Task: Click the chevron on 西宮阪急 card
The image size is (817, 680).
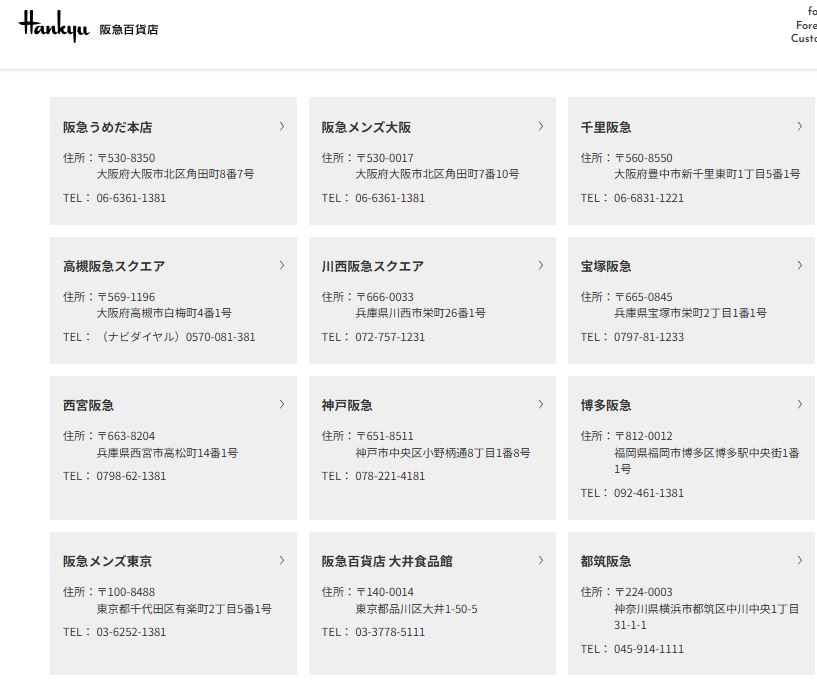Action: pos(282,404)
